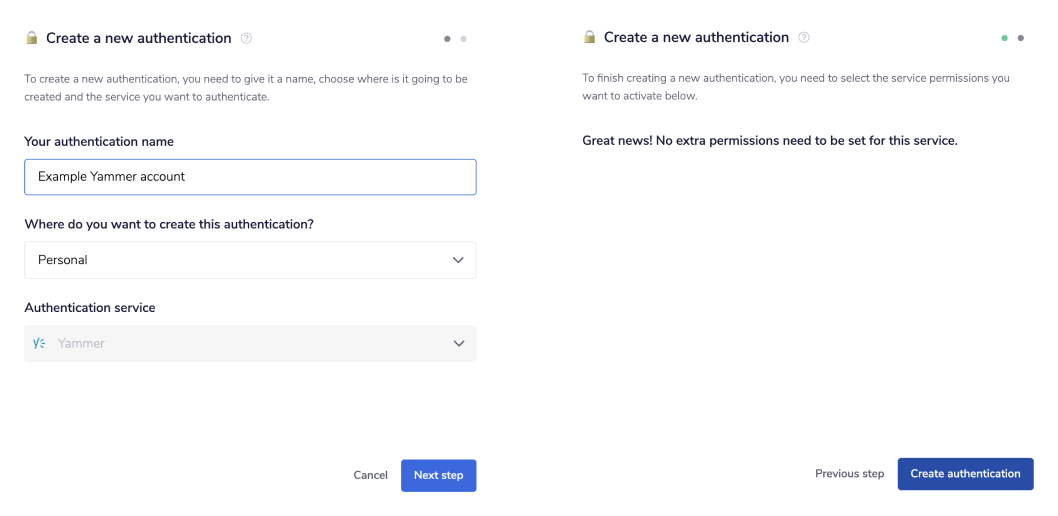The height and width of the screenshot is (516, 1058).
Task: Click the chevron arrow in the Yammer field
Action: [458, 343]
